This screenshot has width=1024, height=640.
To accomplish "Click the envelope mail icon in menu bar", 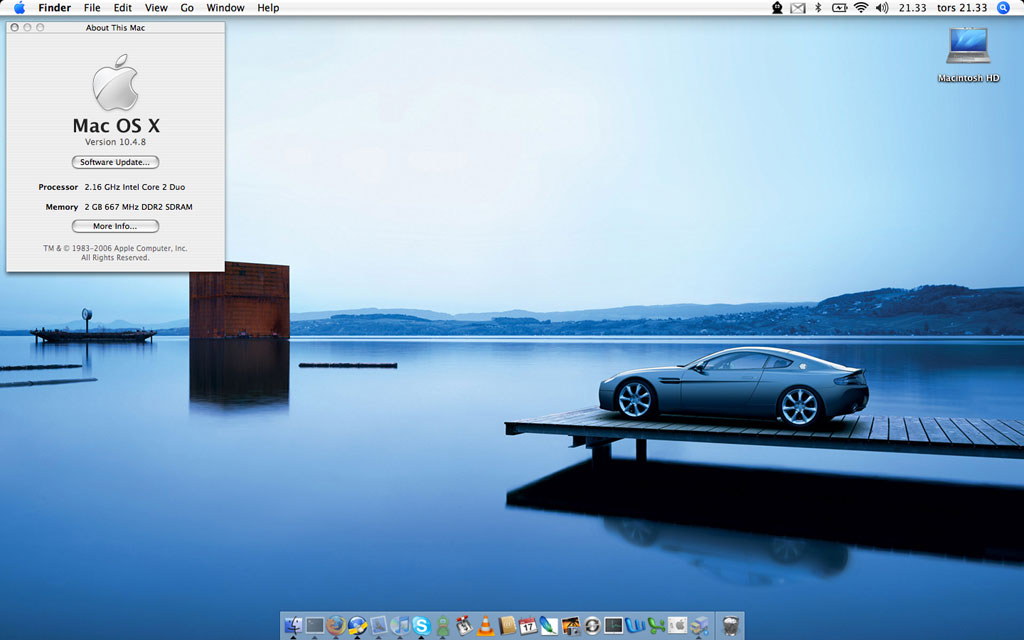I will (x=797, y=8).
